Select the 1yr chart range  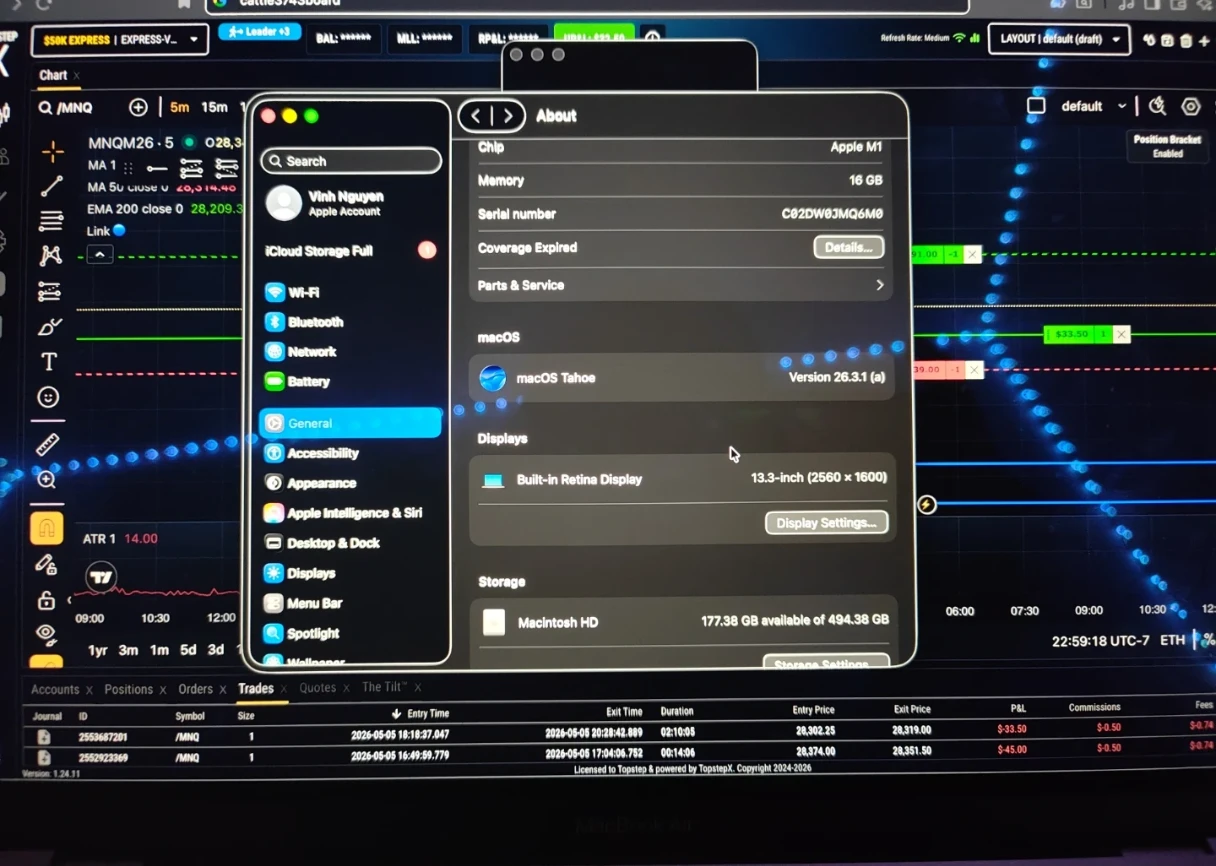click(x=98, y=650)
